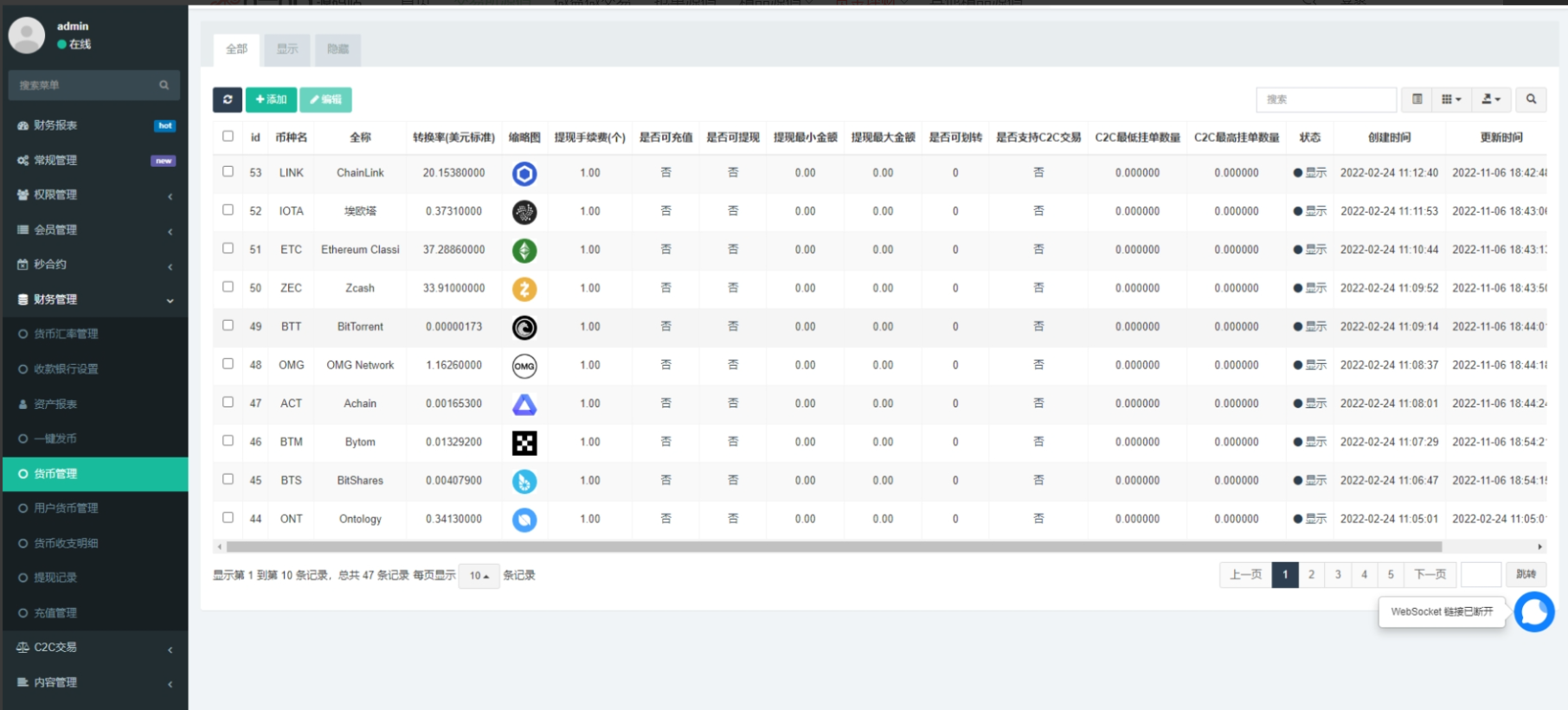Go to page 2 in pagination
Image resolution: width=1568 pixels, height=710 pixels.
point(1311,575)
